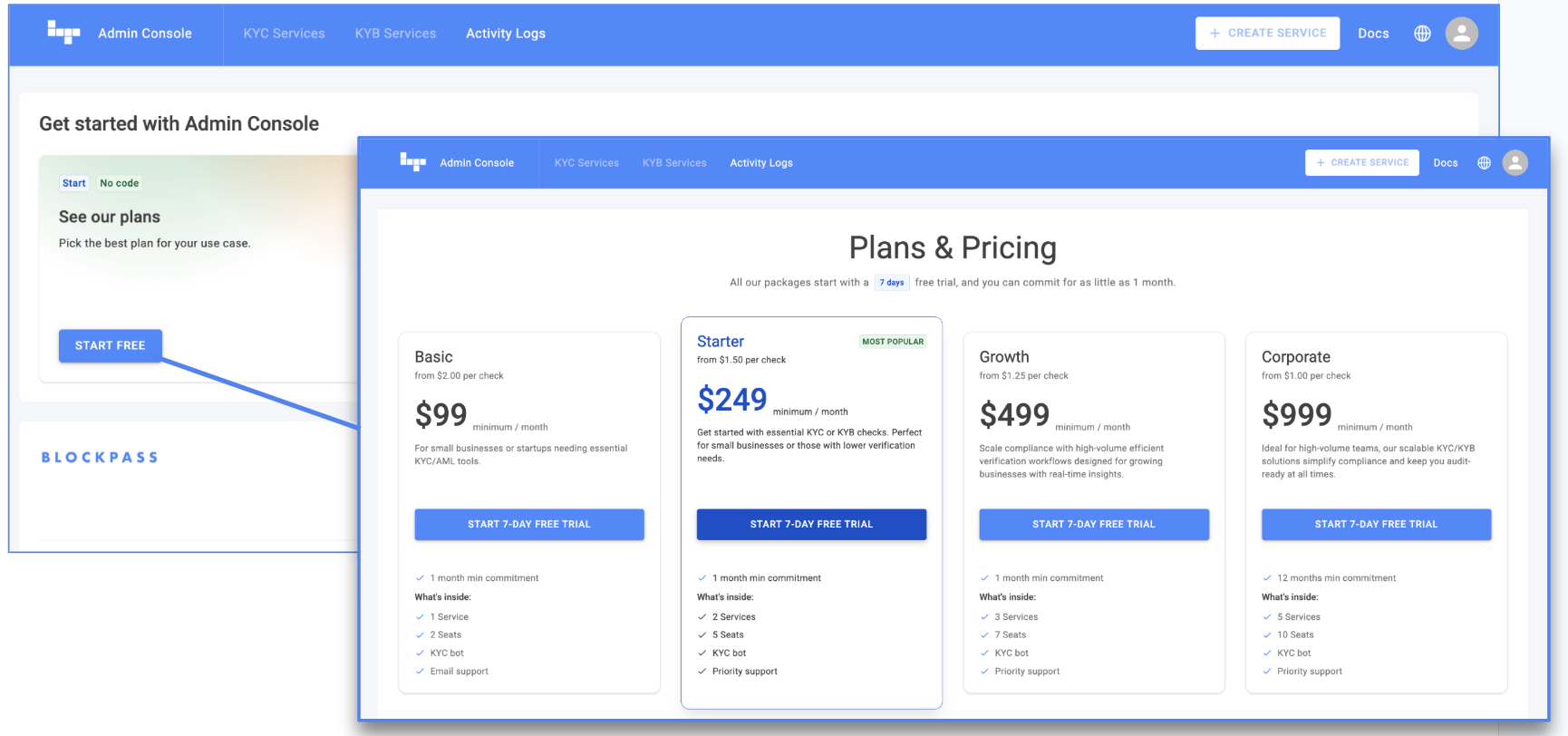Screen dimensions: 1568x736
Task: Click the MOST POPULAR badge on Starter
Action: (x=893, y=342)
